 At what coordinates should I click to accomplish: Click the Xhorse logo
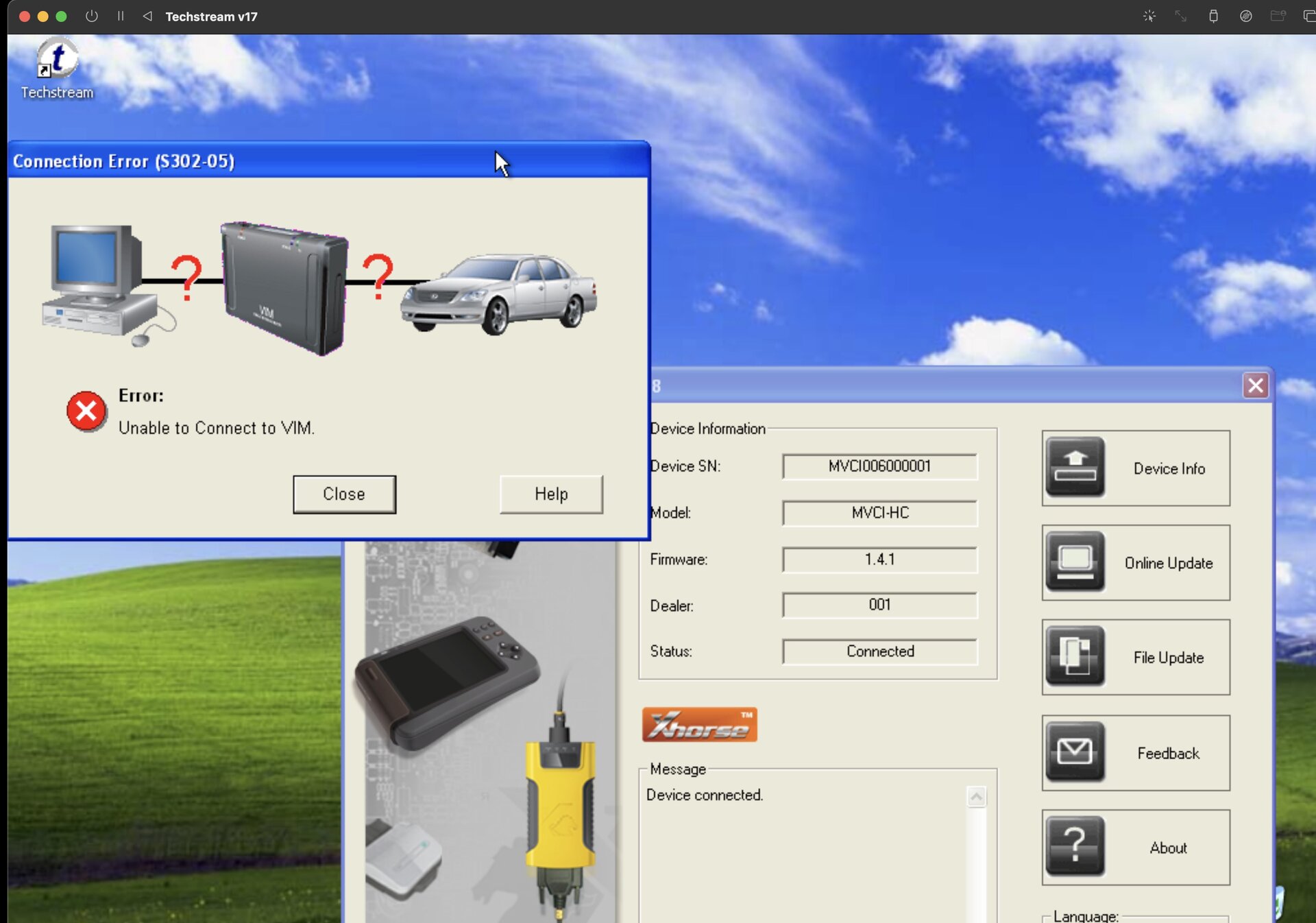(x=699, y=725)
